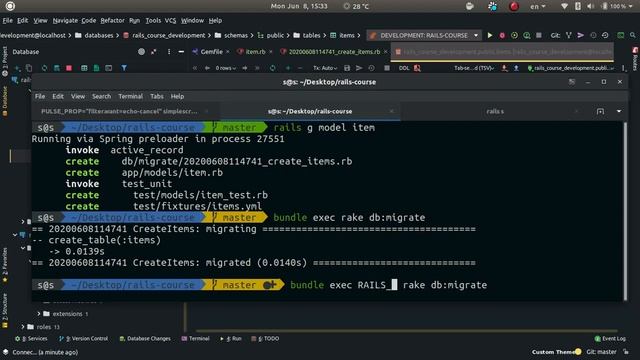This screenshot has height=360, width=640.
Task: Open the Tx: Auto transaction dropdown
Action: coord(325,68)
